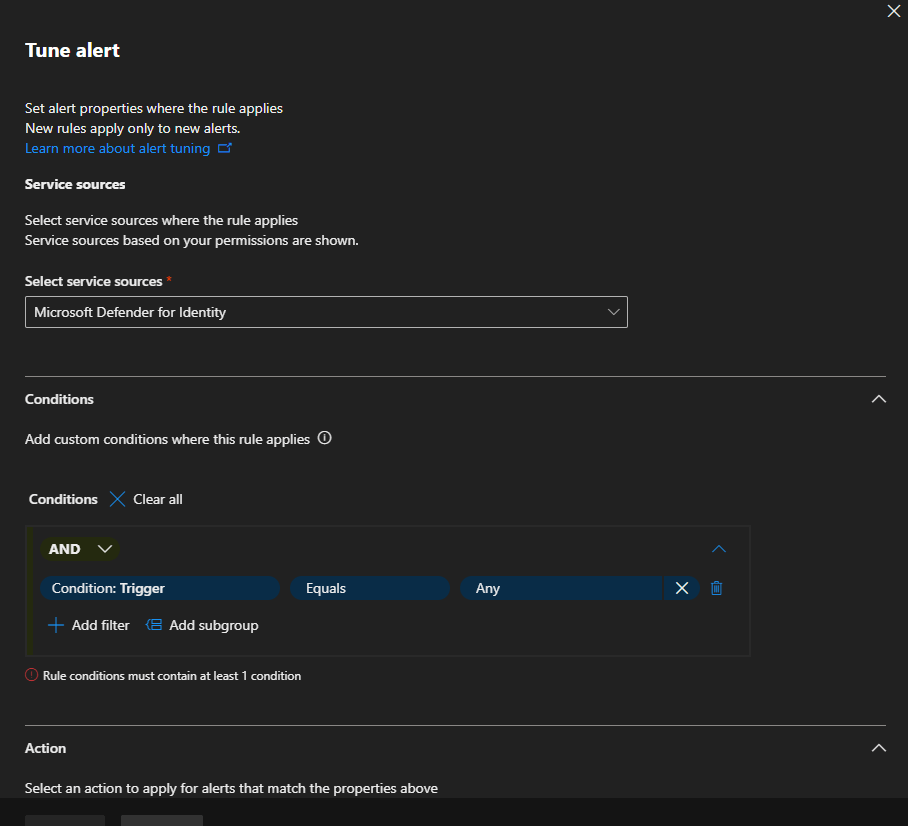Click the Any value field
This screenshot has width=908, height=826.
click(560, 588)
